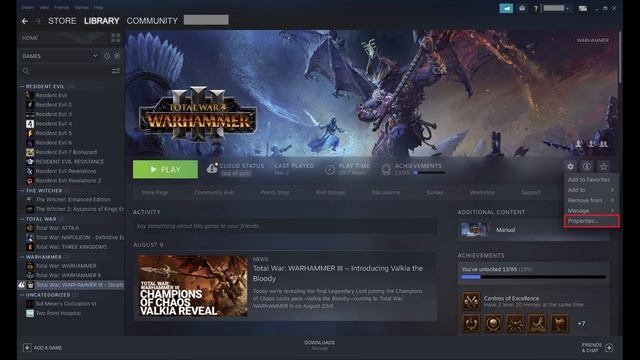This screenshot has height=360, width=640.
Task: Click the forward navigation arrow
Action: tap(38, 21)
